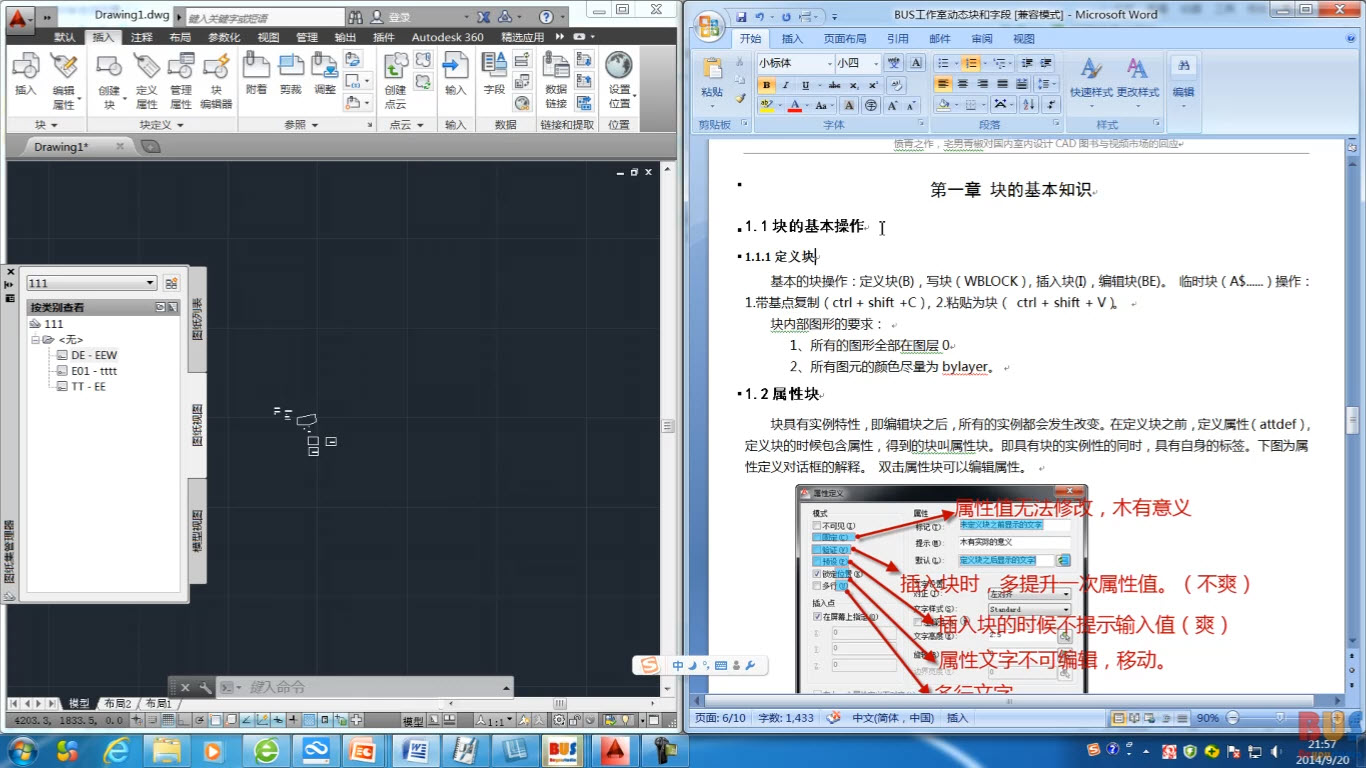Screen dimensions: 1366x768
Task: Select the DE - EEW sheet item
Action: [94, 355]
